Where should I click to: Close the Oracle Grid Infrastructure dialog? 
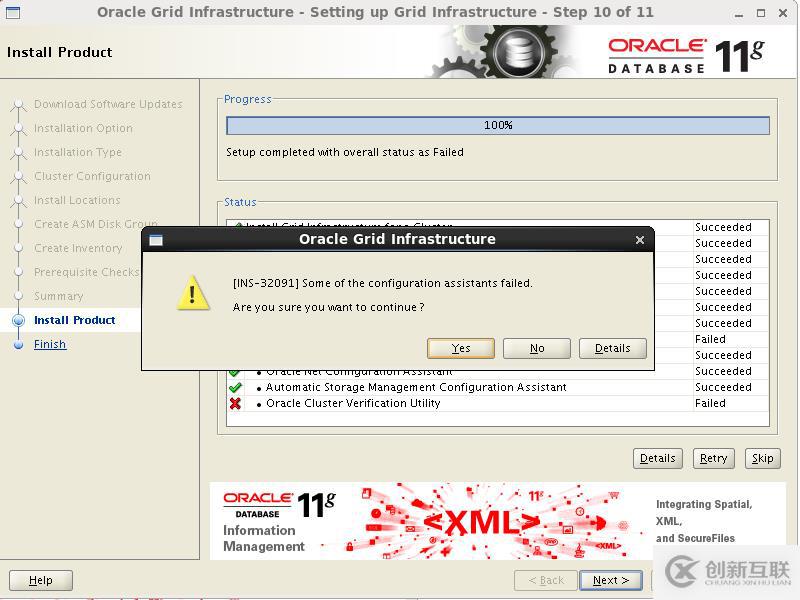(640, 240)
